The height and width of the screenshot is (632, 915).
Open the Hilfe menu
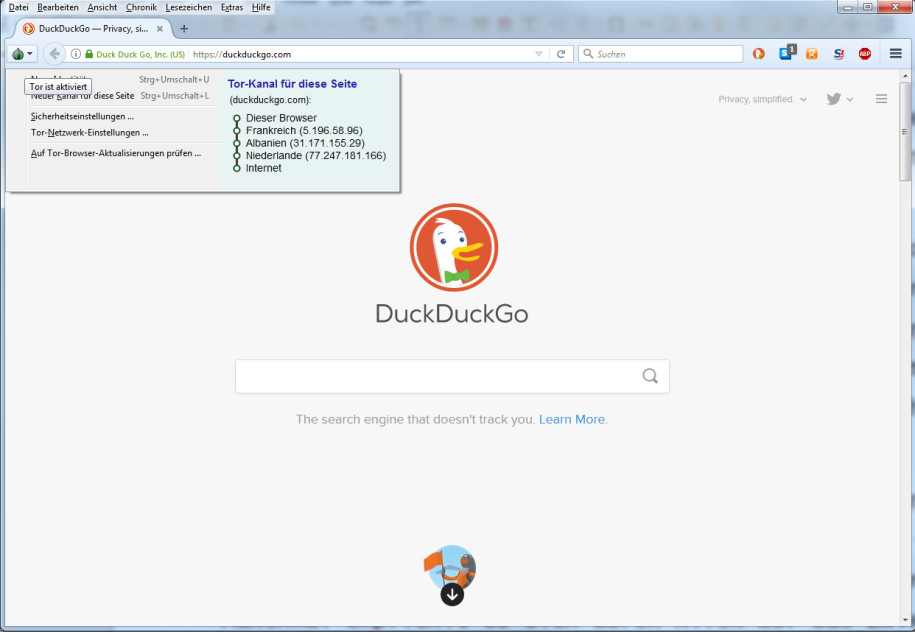coord(261,8)
